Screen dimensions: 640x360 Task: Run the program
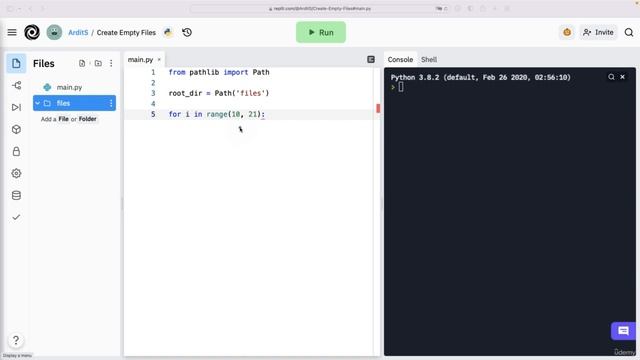(321, 32)
